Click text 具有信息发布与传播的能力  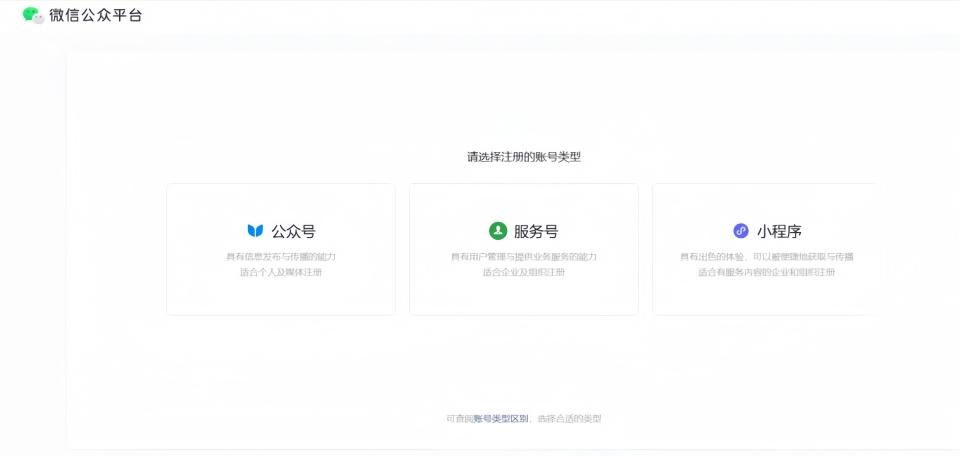281,256
